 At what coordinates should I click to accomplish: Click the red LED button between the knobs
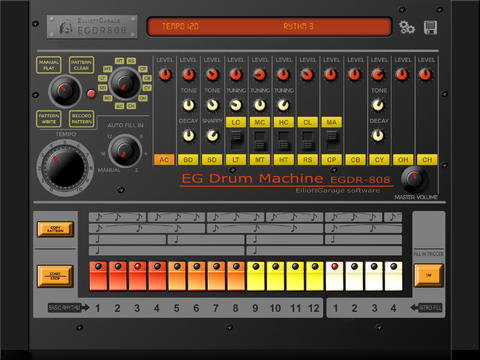pos(91,93)
